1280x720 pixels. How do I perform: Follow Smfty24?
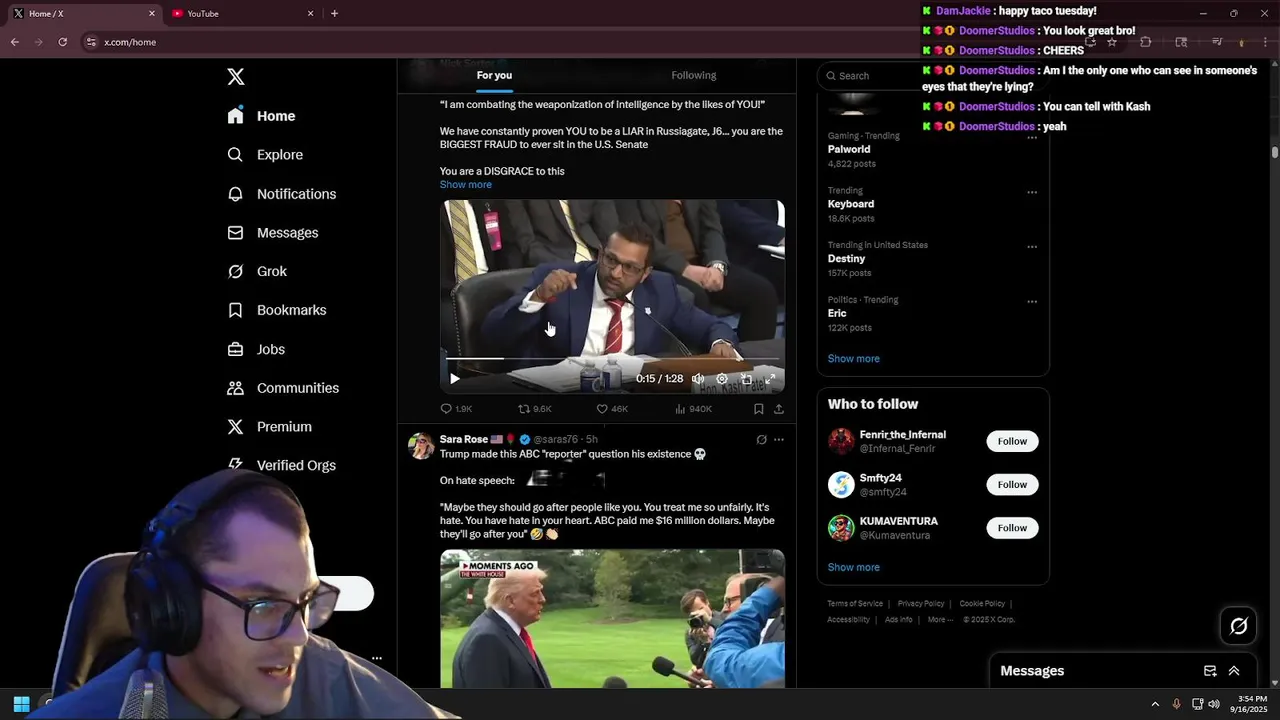pyautogui.click(x=1012, y=485)
